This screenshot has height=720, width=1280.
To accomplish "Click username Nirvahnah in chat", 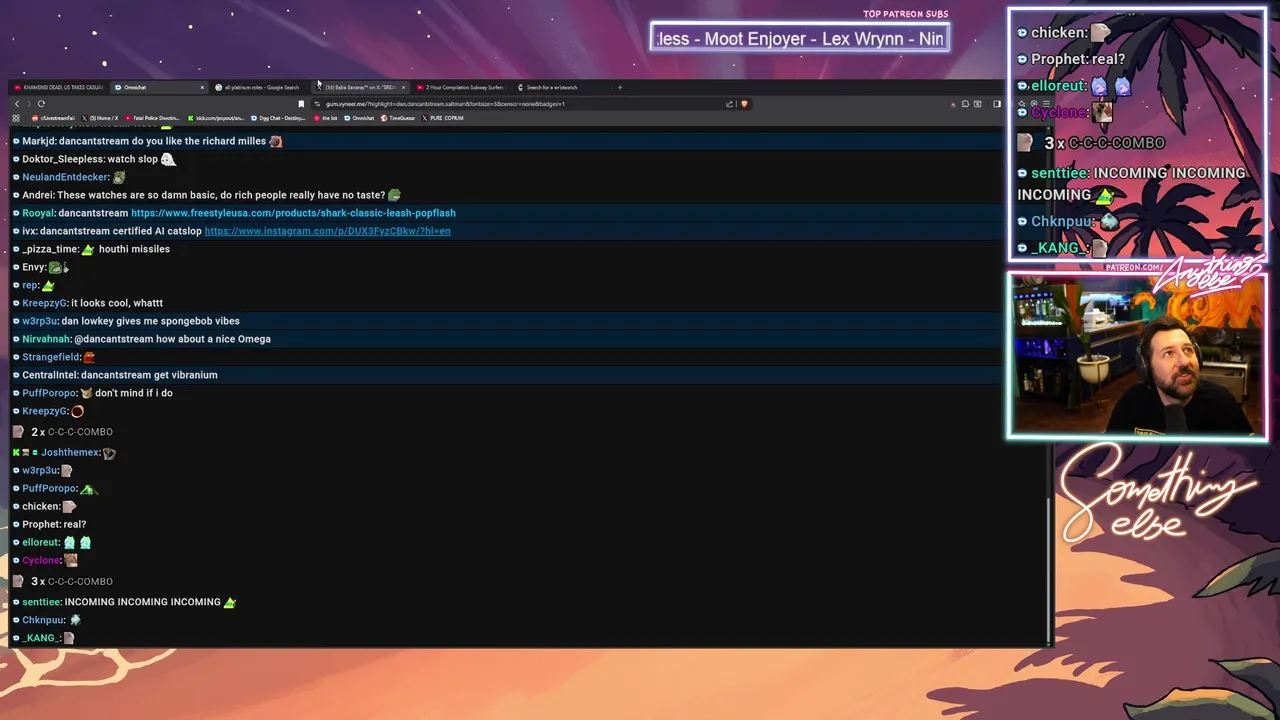I will pos(46,339).
